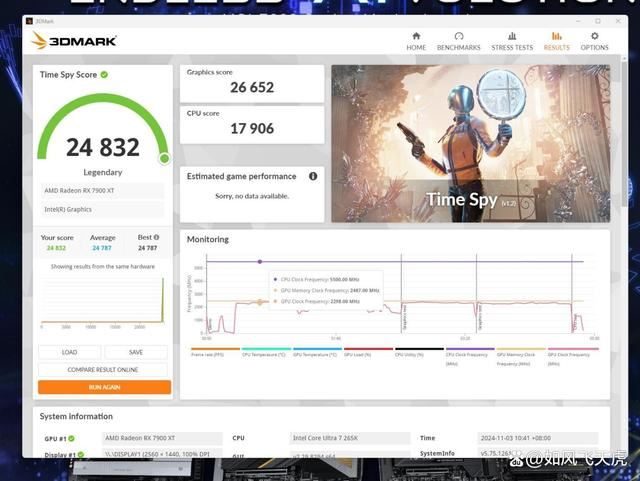The image size is (640, 481).
Task: Click the purple marker dot on the CPU clock line
Action: tap(260, 262)
